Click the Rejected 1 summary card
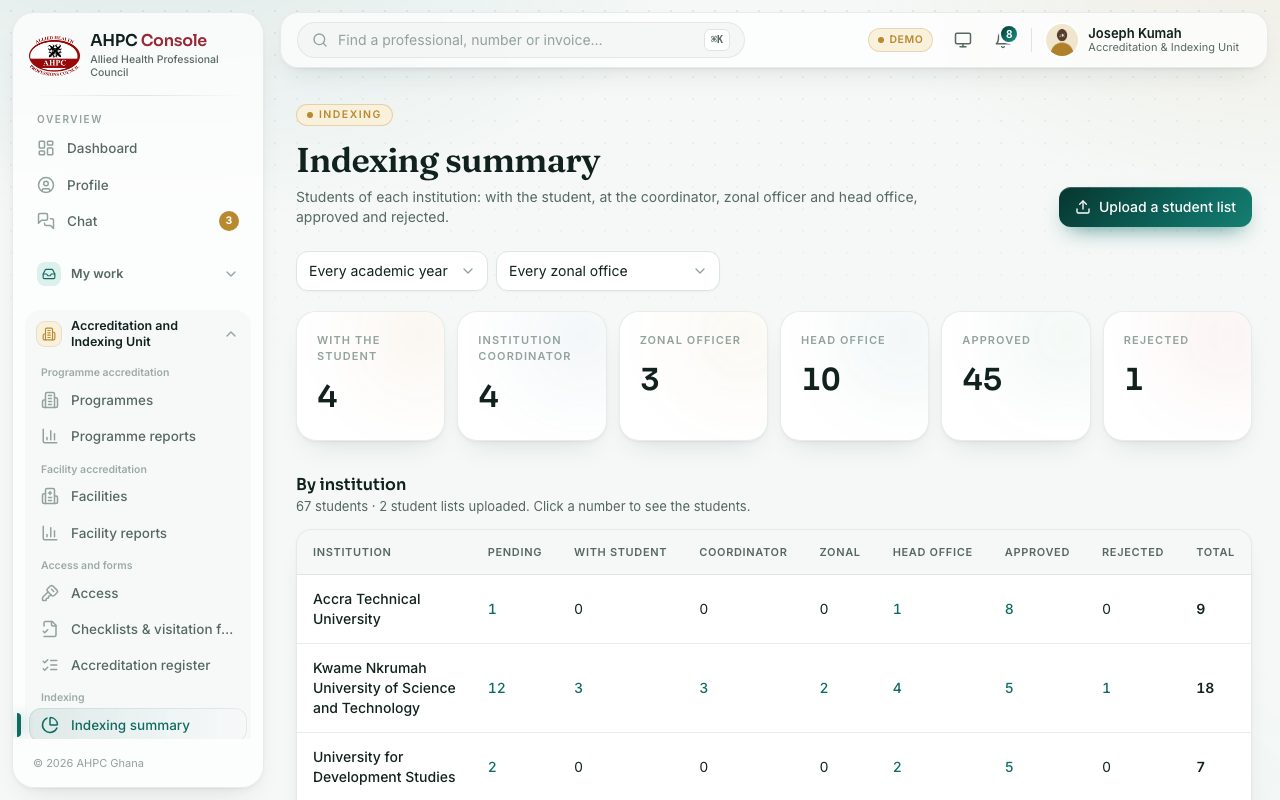The image size is (1280, 800). (x=1177, y=376)
